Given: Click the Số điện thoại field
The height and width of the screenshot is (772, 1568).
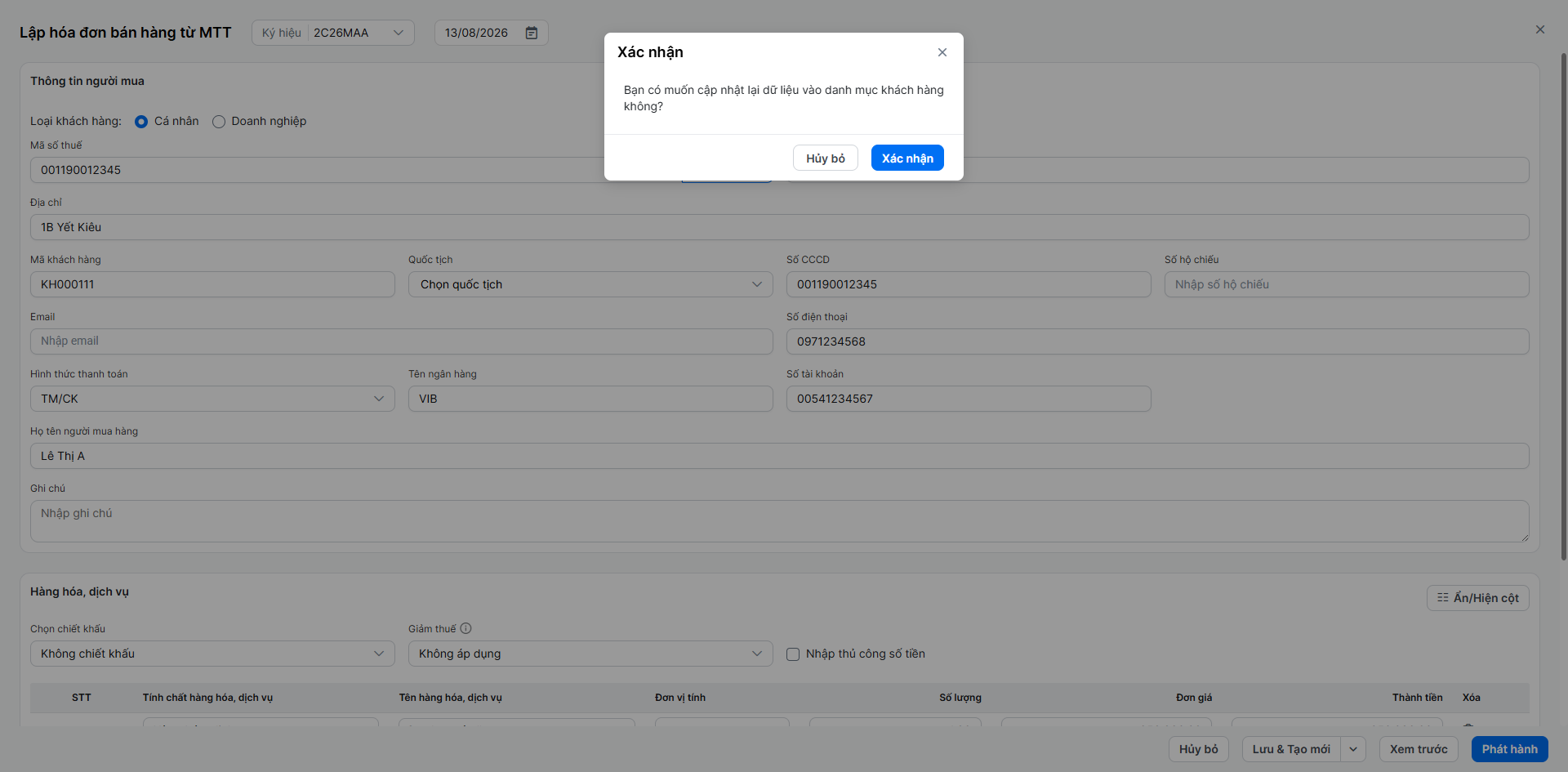Looking at the screenshot, I should 1158,341.
